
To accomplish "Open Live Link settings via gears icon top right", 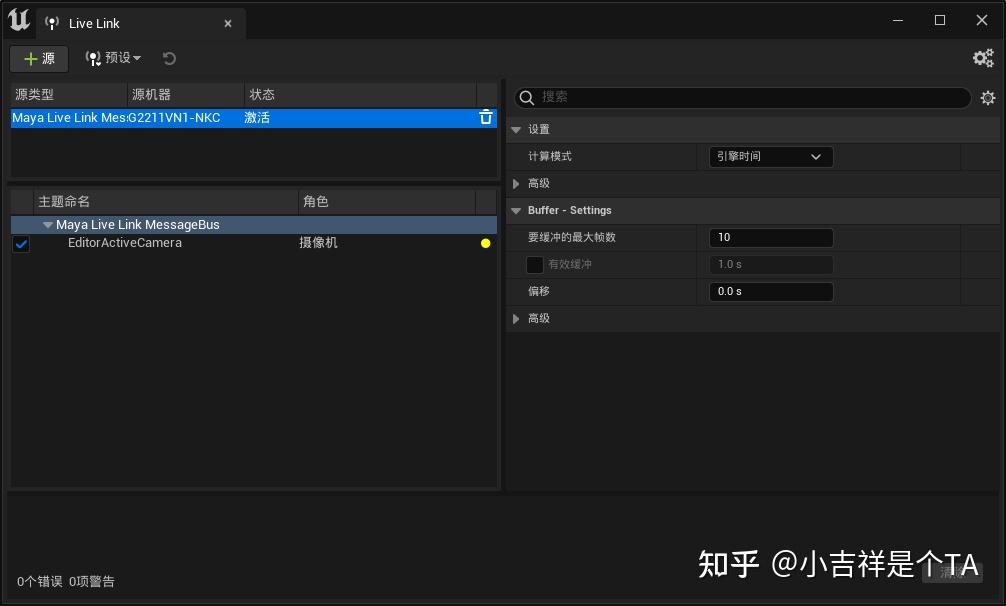I will pos(982,58).
